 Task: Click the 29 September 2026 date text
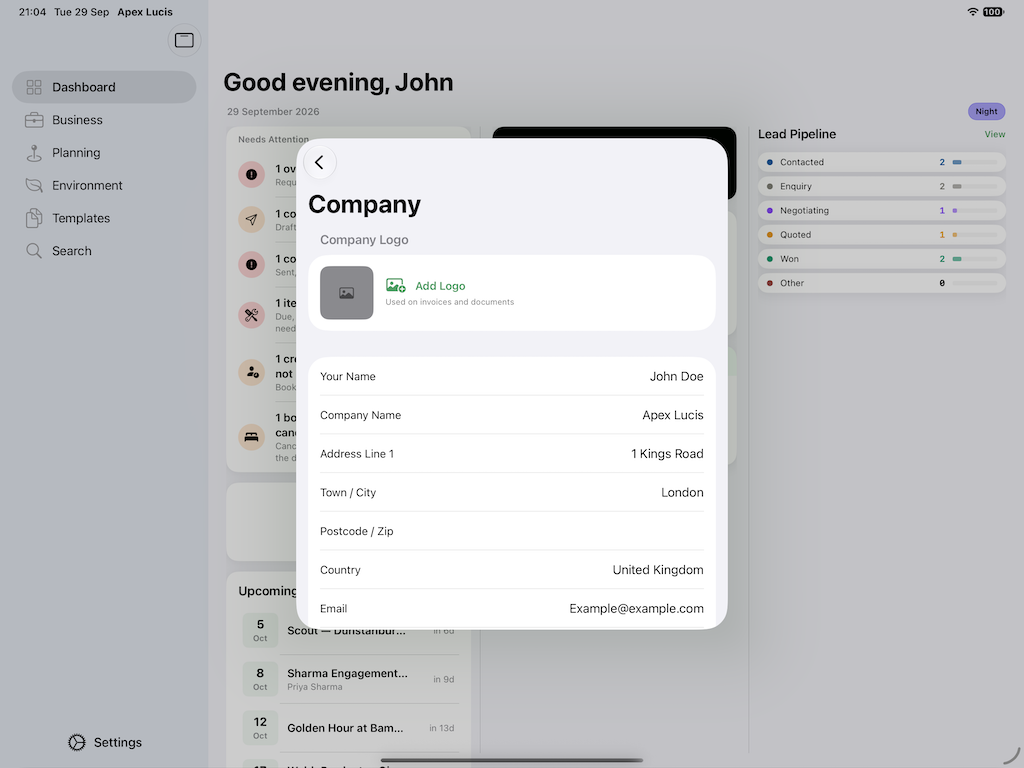pos(273,112)
